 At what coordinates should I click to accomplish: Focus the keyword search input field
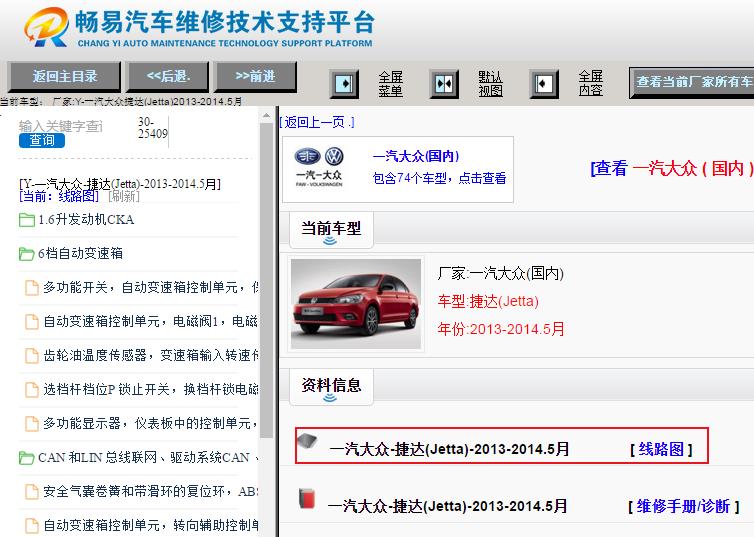coord(61,126)
